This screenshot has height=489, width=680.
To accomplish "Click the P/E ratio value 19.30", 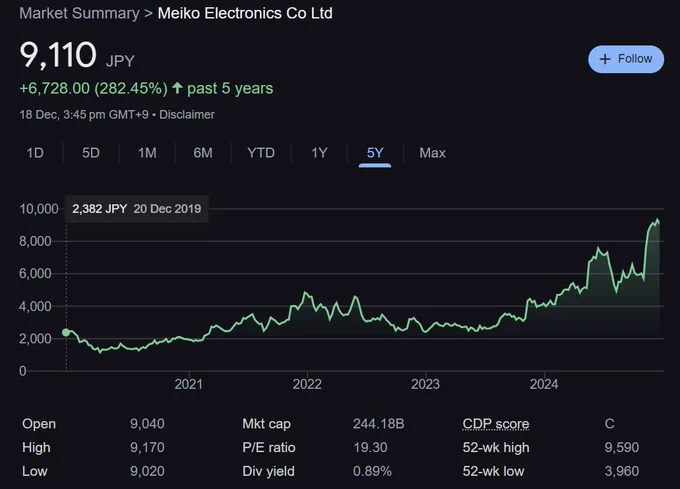I will pyautogui.click(x=370, y=447).
